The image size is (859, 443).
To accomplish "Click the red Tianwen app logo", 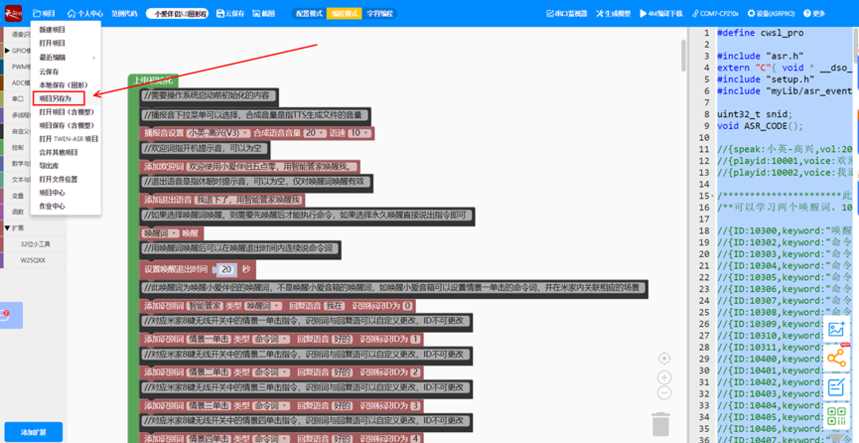I will coord(13,13).
